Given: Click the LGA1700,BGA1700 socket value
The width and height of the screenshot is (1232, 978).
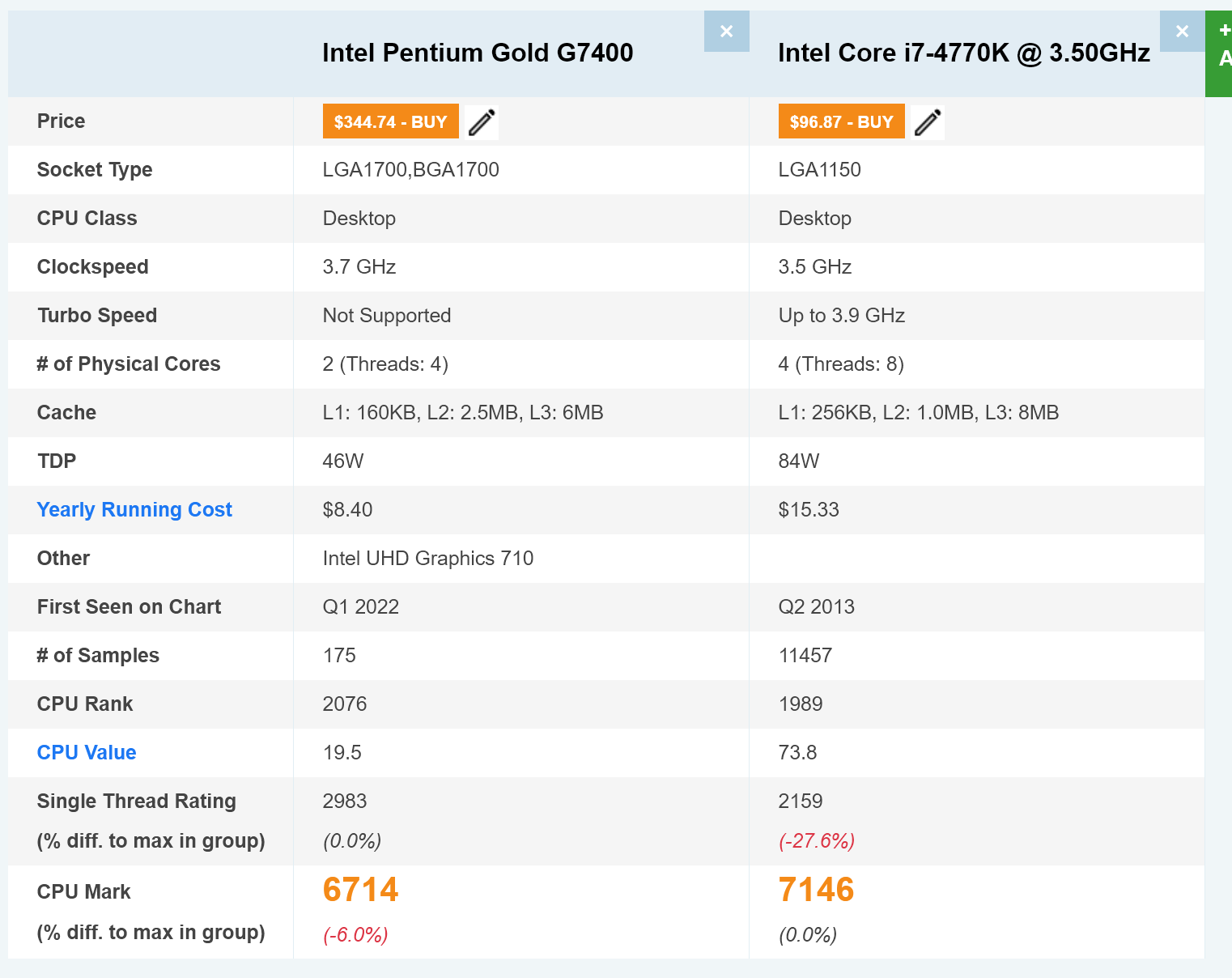Looking at the screenshot, I should tap(411, 169).
